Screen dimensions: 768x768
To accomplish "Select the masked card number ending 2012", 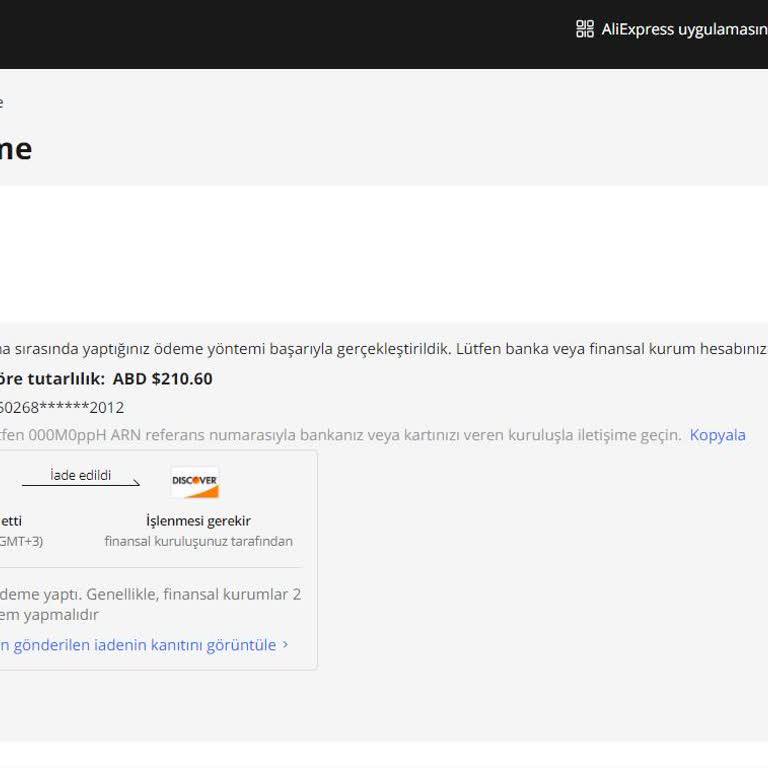I will coord(62,408).
